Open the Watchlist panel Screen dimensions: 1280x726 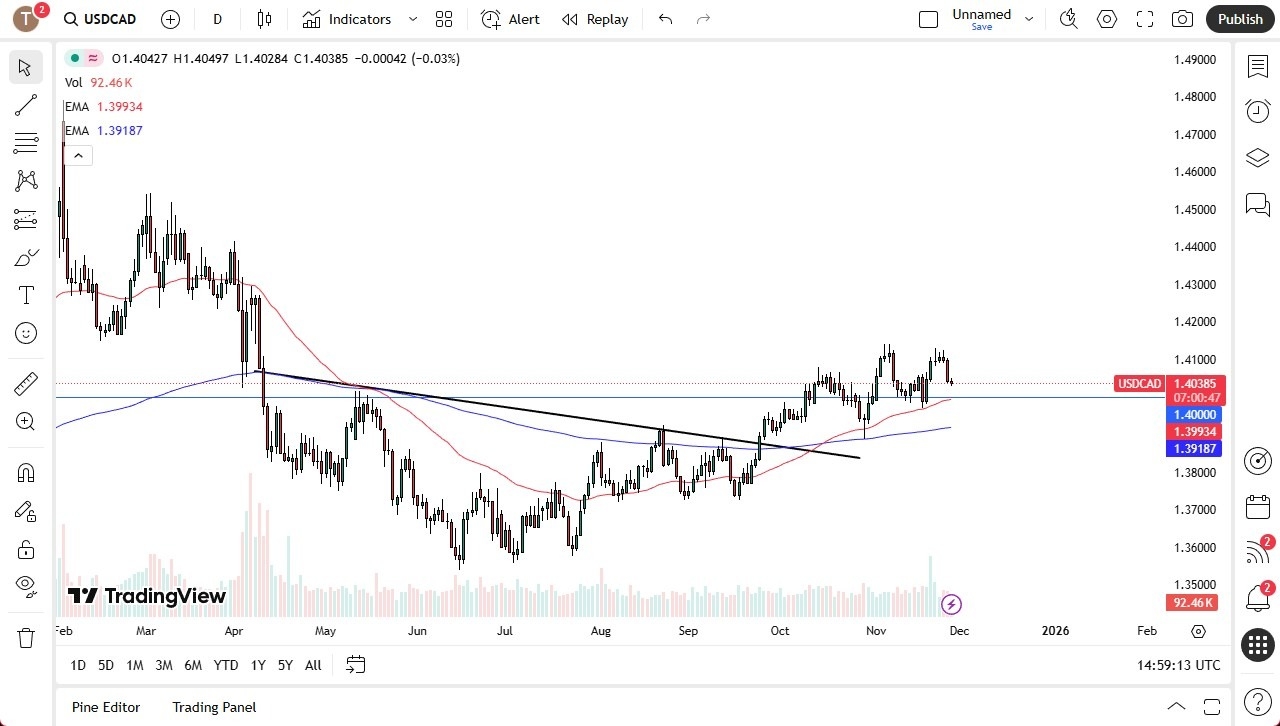pos(1257,64)
